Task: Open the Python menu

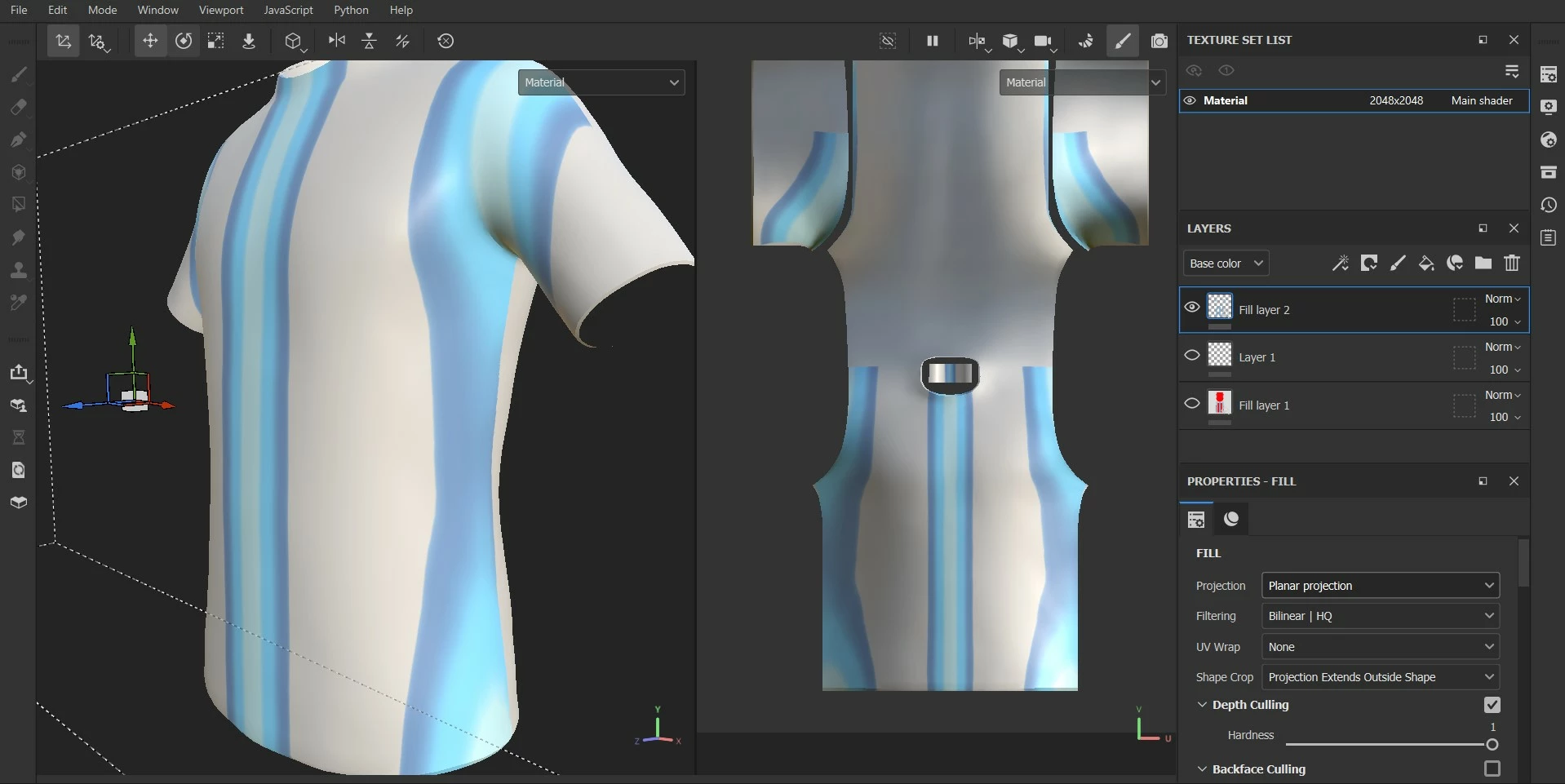Action: click(x=351, y=10)
